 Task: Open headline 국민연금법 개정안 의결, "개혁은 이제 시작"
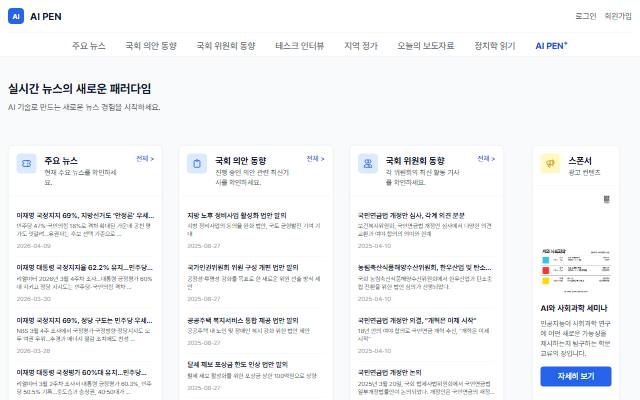click(x=417, y=320)
